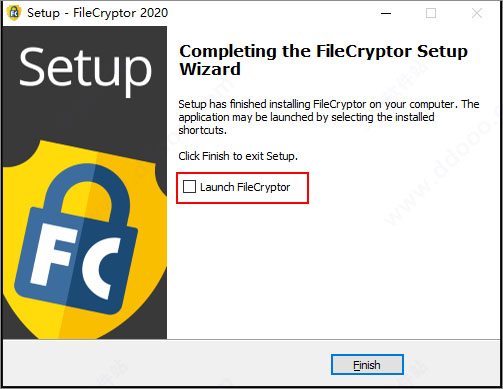Viewport: 503px width, 389px height.
Task: Enable the Launch FileCryptor checkbox
Action: [x=189, y=187]
